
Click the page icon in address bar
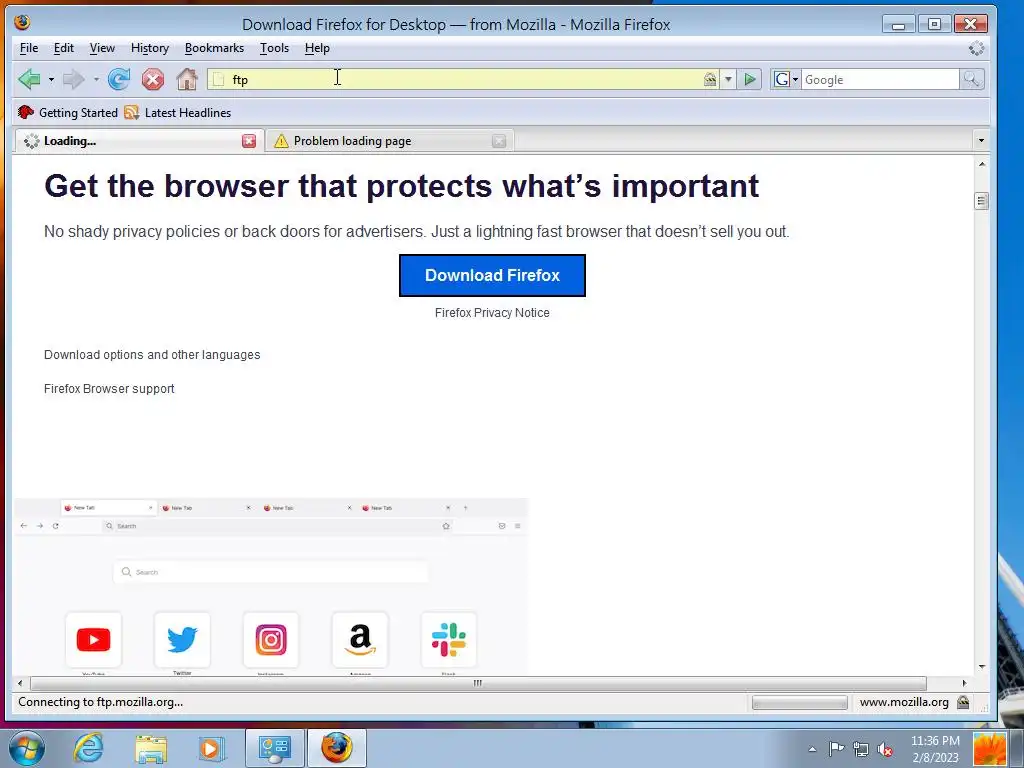point(219,80)
